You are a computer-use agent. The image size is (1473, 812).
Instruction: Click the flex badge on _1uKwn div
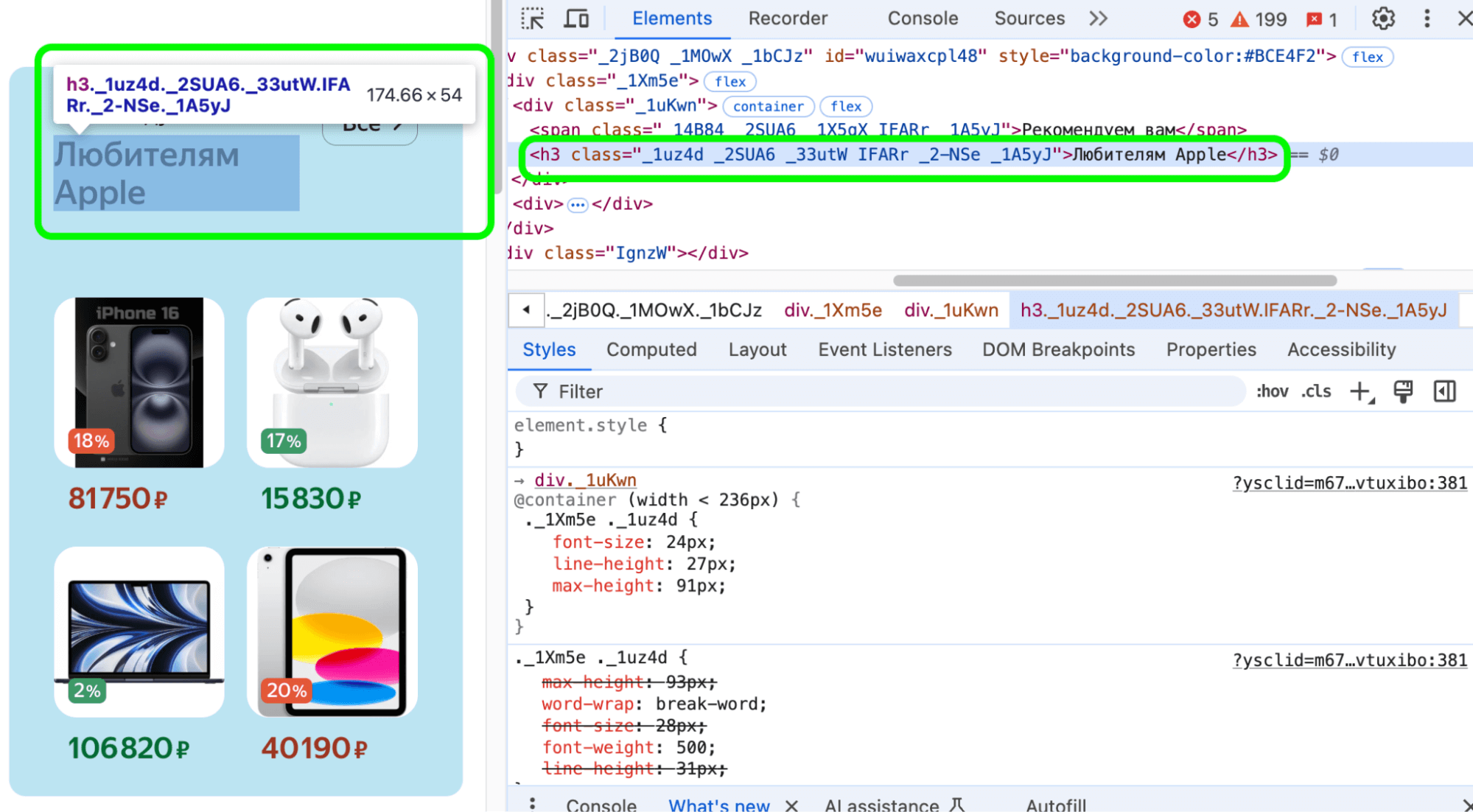846,106
